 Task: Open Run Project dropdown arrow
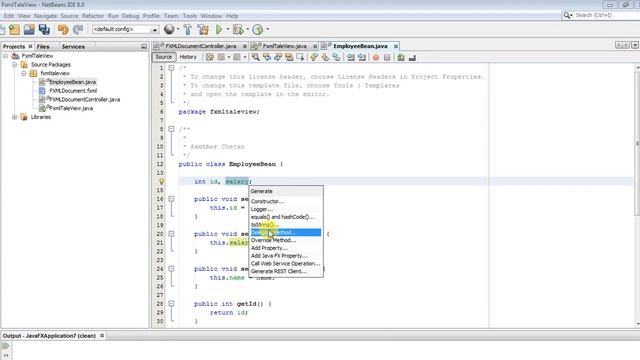[228, 29]
